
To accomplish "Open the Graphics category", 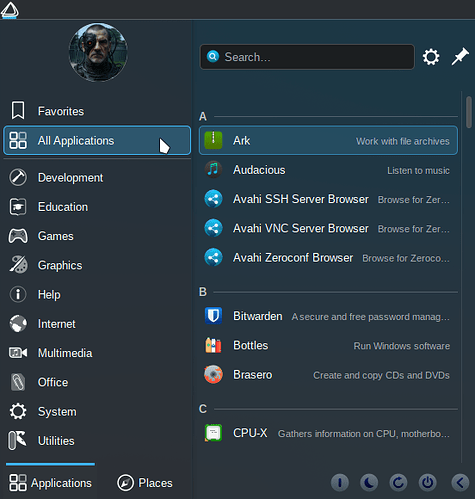I will pyautogui.click(x=97, y=265).
